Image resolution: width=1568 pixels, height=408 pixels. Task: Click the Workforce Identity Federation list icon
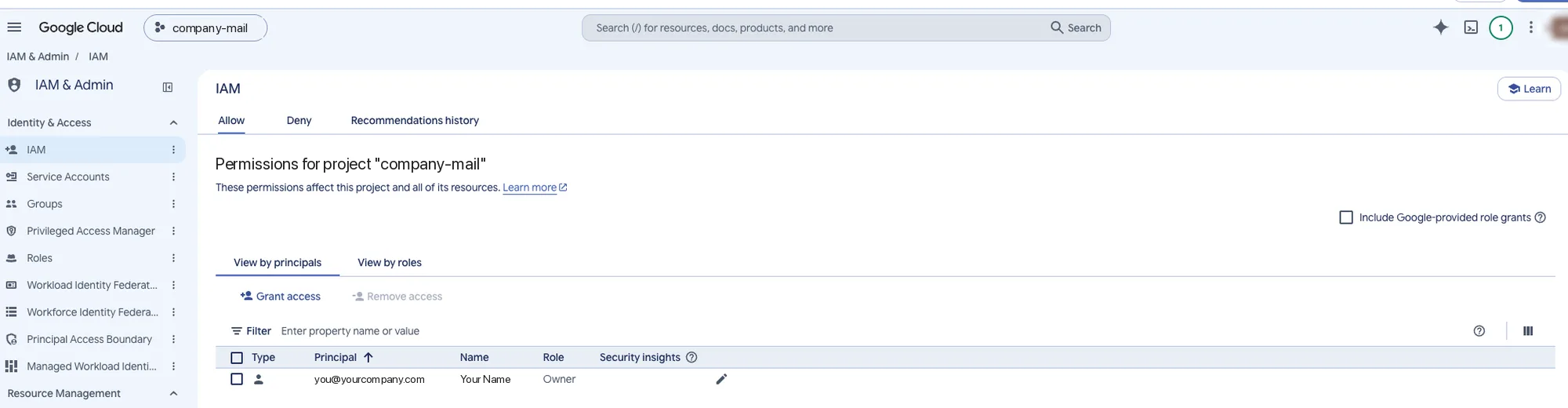[x=11, y=311]
